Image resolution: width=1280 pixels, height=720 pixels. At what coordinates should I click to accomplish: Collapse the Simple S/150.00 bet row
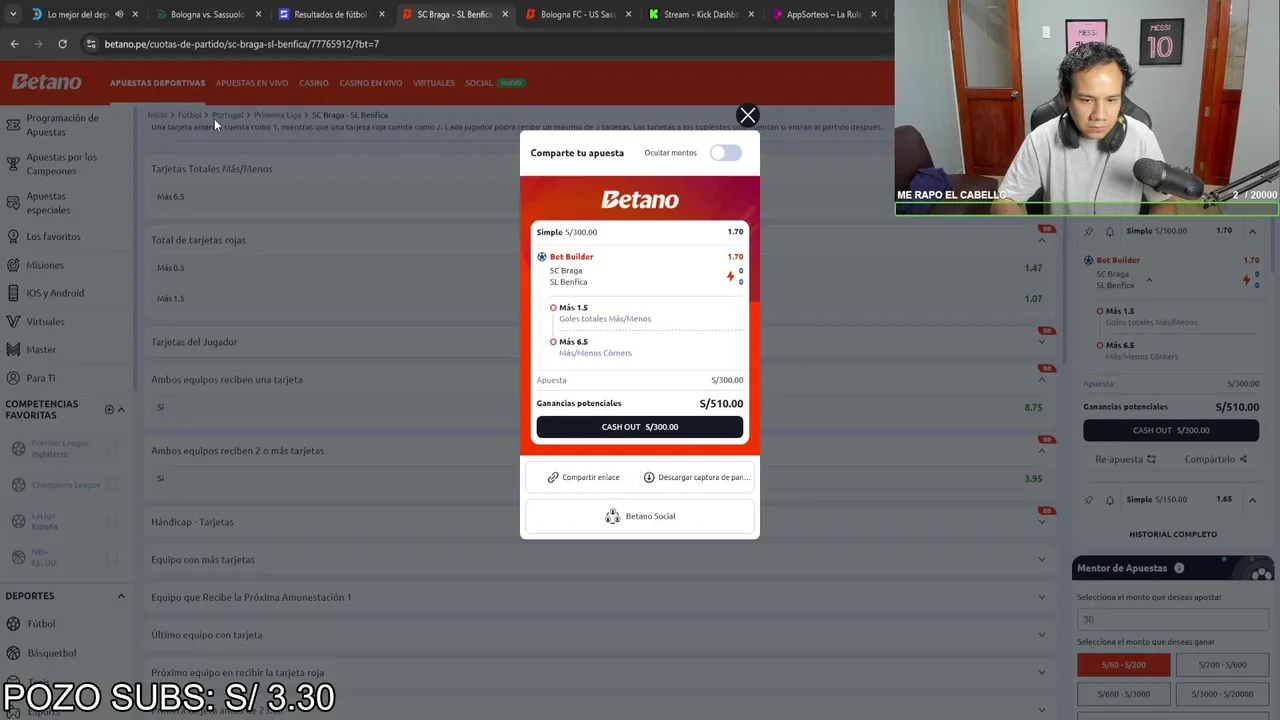pos(1252,500)
